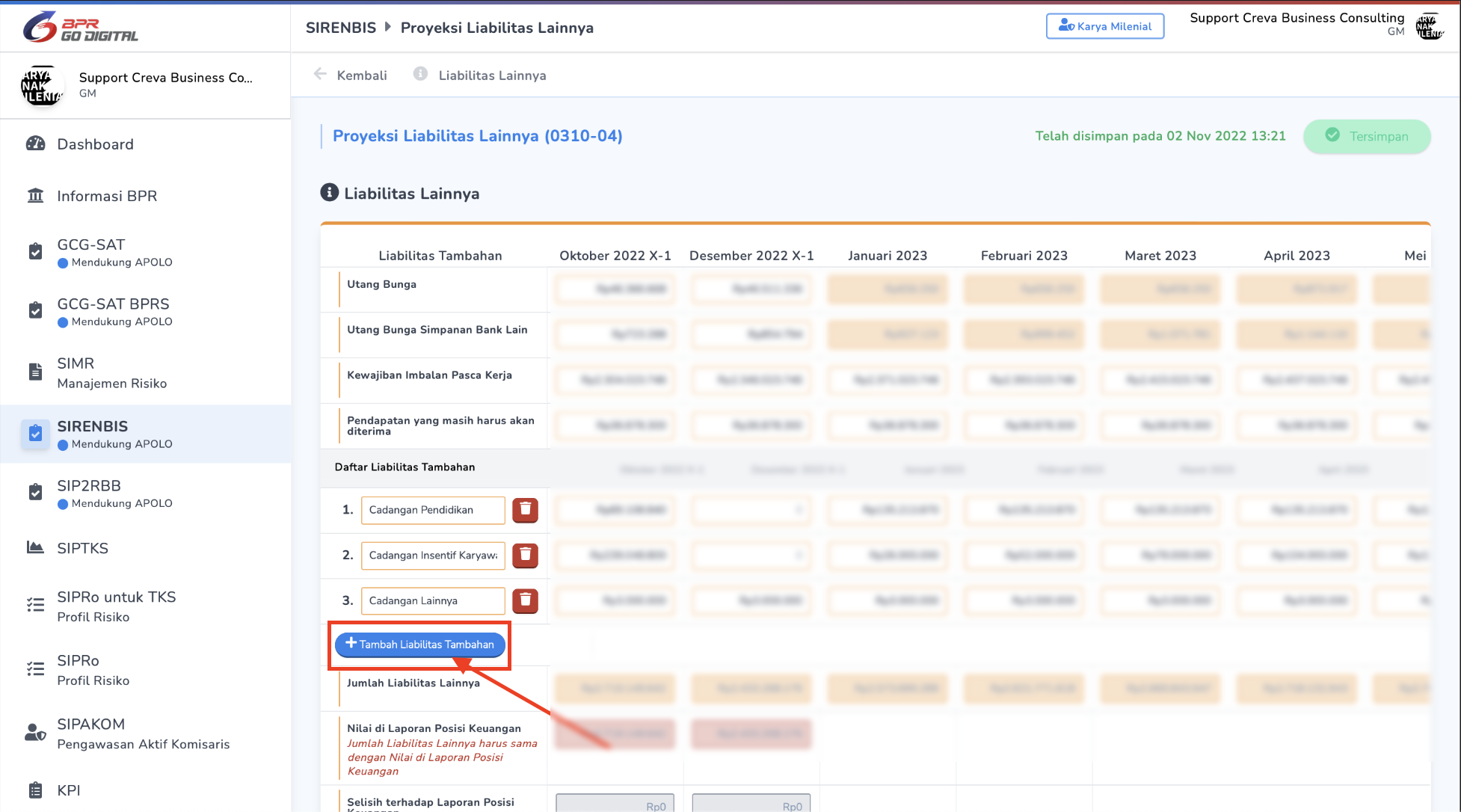
Task: Click the SIRENBIS clipboard icon
Action: tap(35, 433)
